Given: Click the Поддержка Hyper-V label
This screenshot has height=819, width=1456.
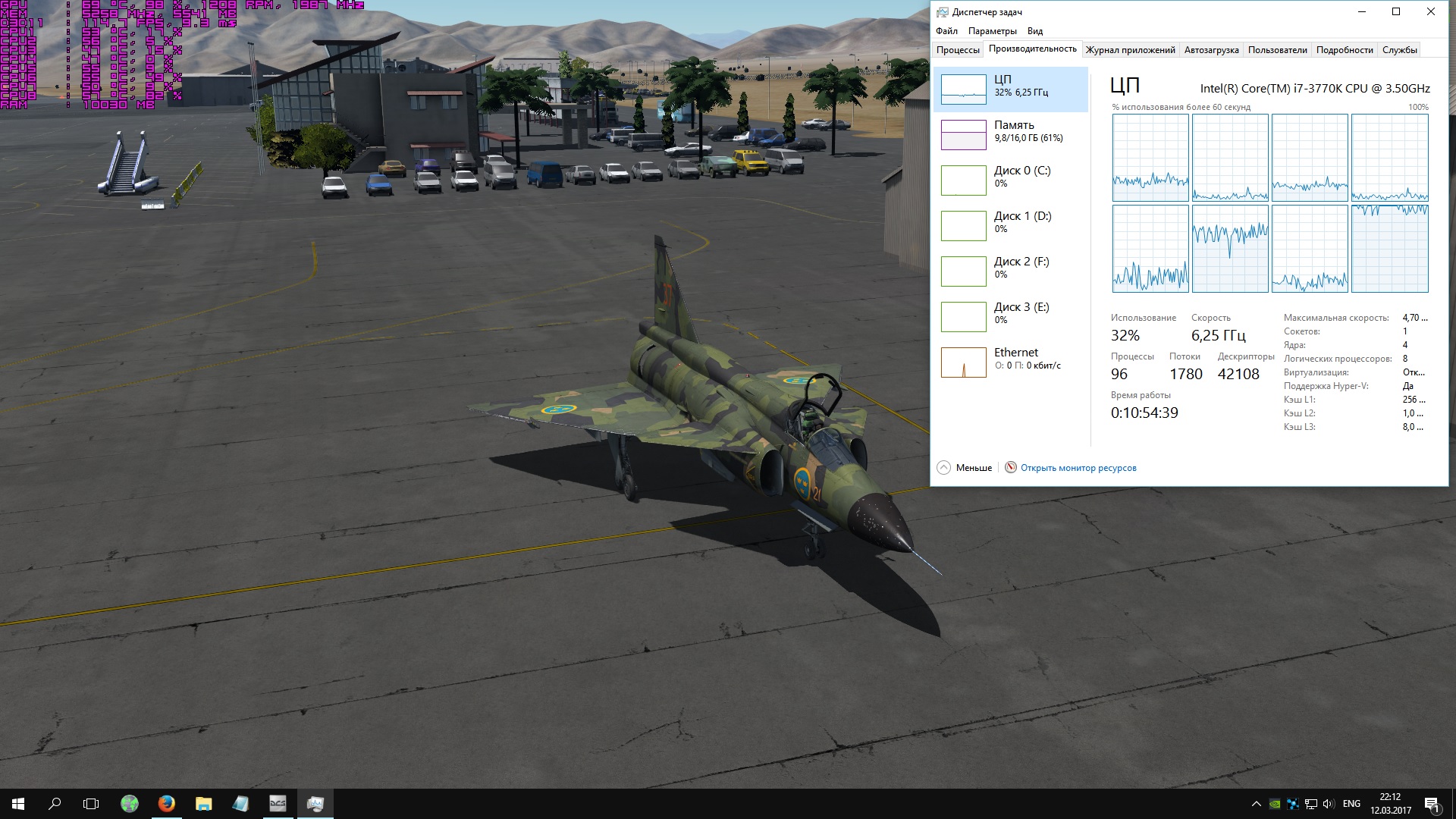Looking at the screenshot, I should pyautogui.click(x=1326, y=386).
